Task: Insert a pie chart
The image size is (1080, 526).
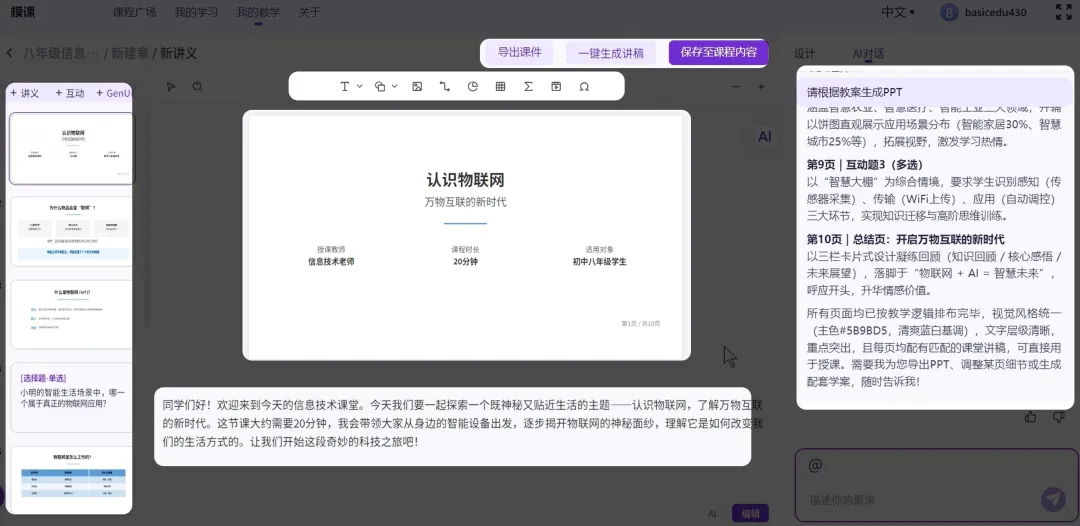Action: [472, 86]
